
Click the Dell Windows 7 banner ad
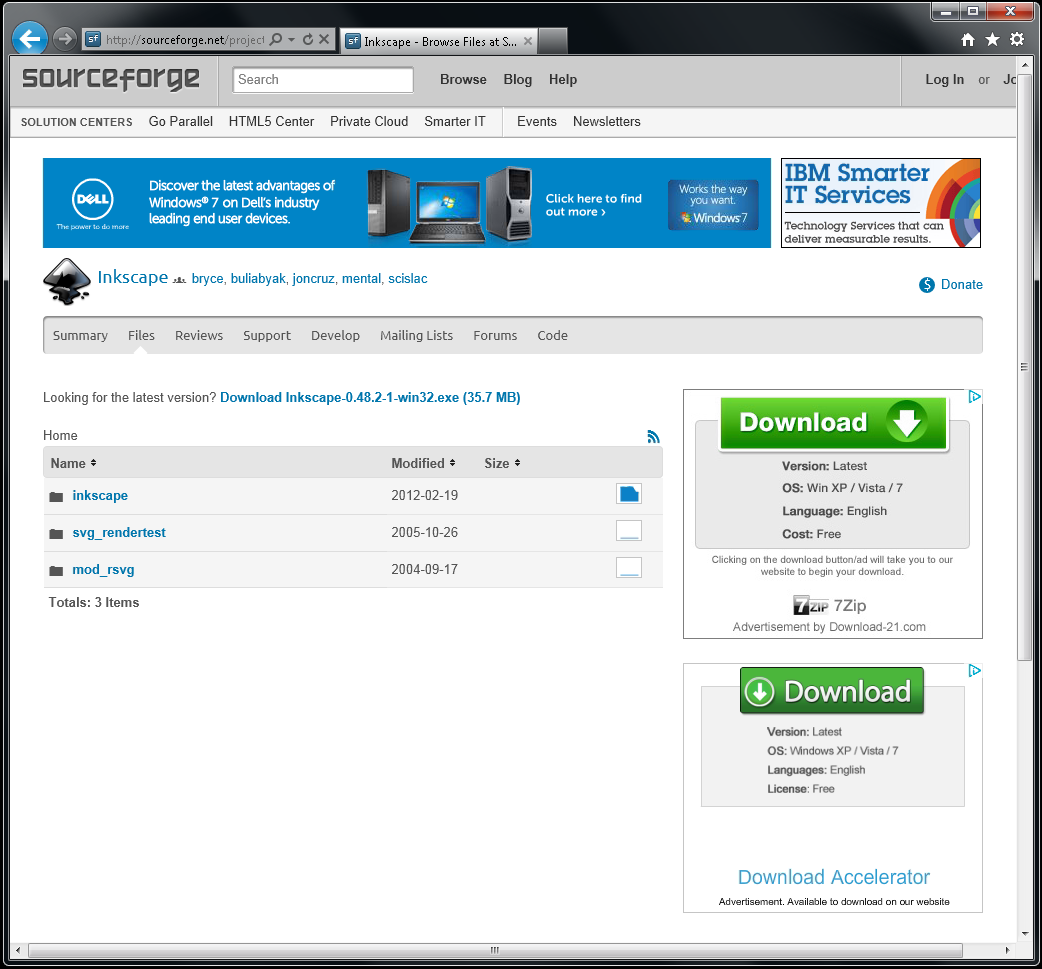tap(407, 203)
